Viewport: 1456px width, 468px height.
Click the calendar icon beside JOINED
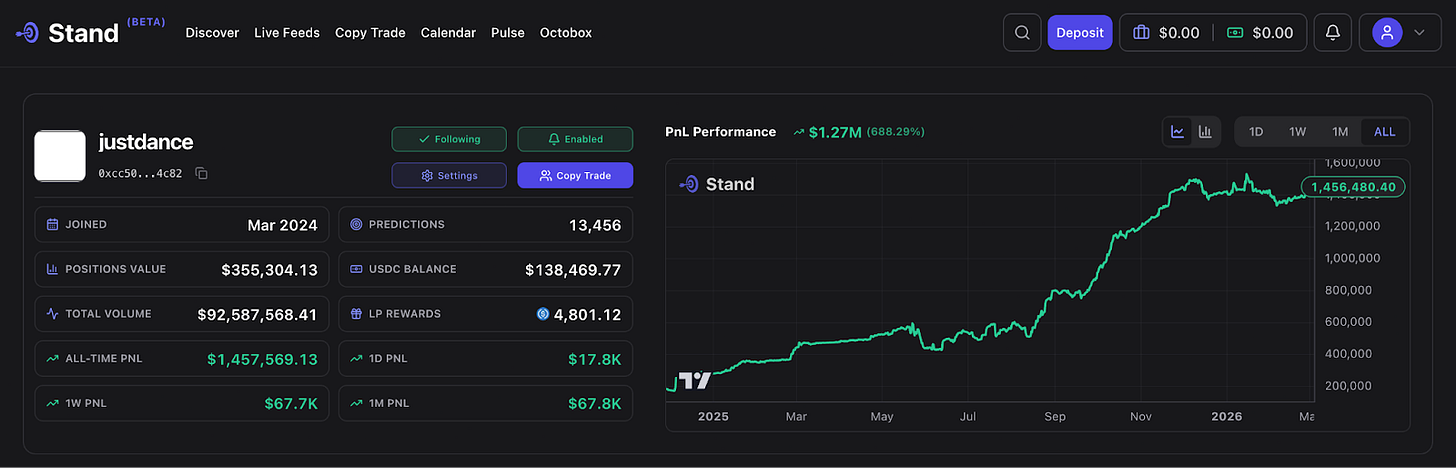(52, 225)
